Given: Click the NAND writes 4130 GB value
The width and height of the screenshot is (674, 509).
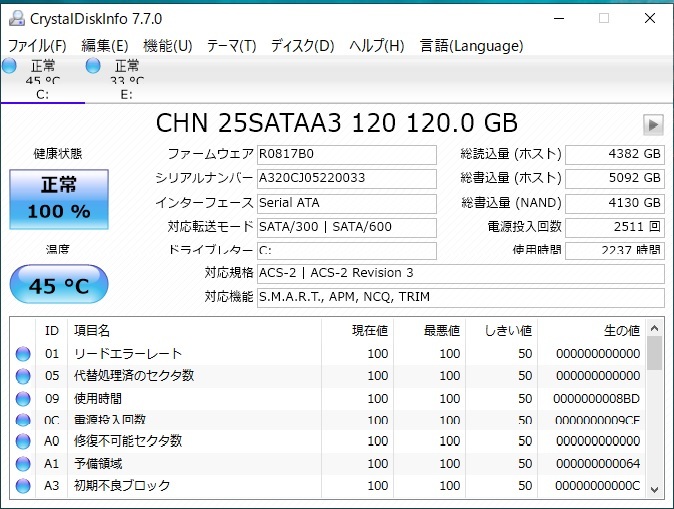Looking at the screenshot, I should tap(615, 203).
